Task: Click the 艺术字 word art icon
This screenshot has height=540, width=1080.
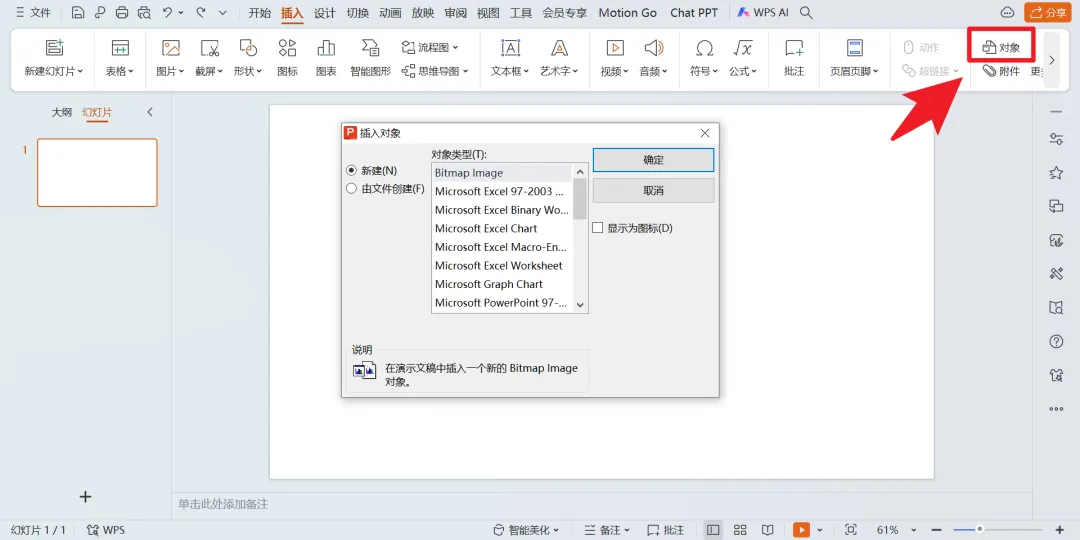Action: 559,48
